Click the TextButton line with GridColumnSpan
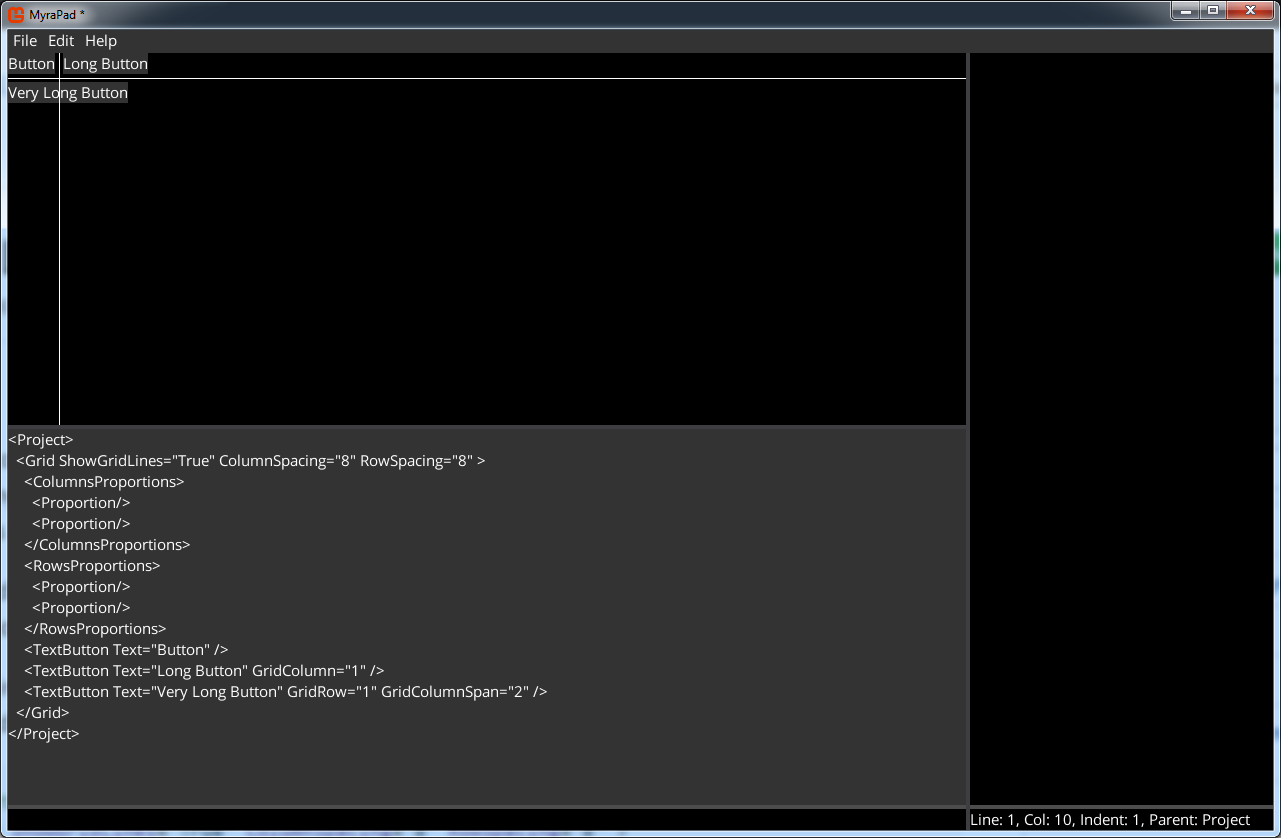 (x=285, y=692)
